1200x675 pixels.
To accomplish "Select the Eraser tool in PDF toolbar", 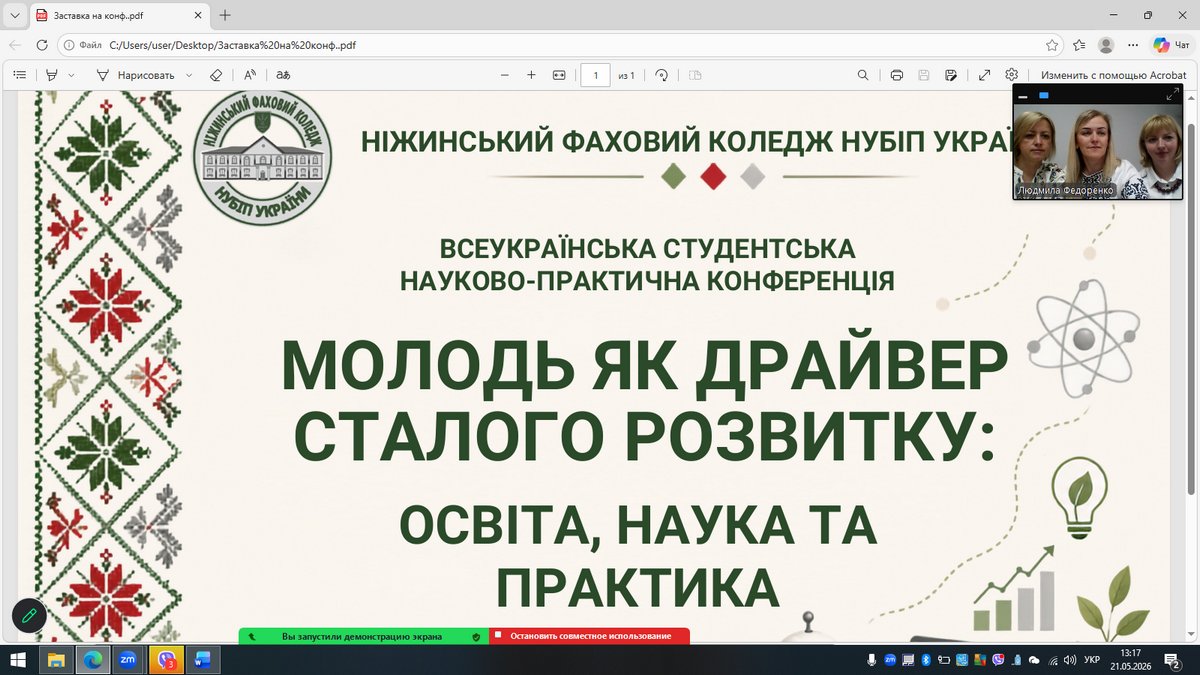I will (216, 75).
